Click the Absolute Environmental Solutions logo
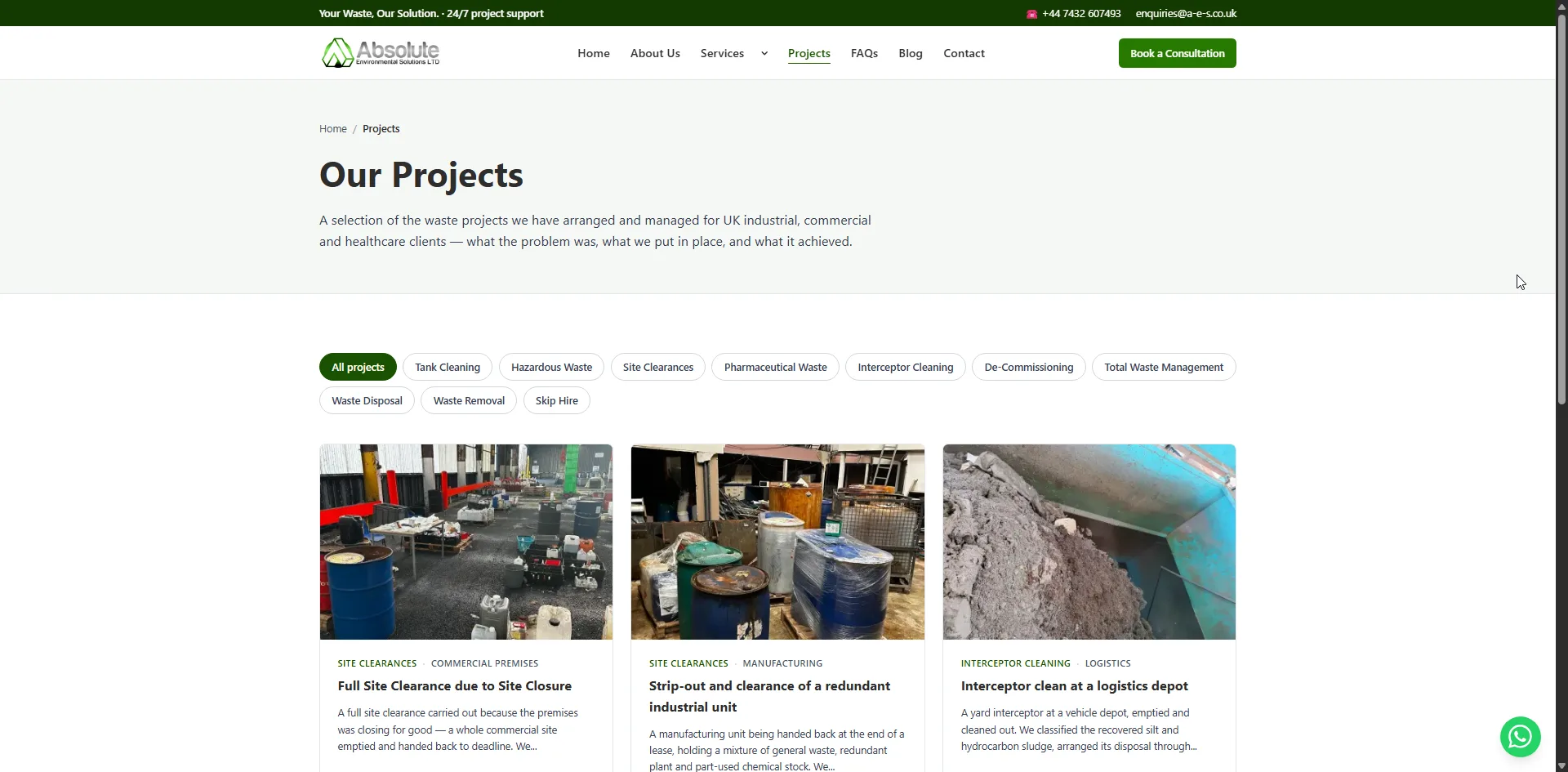The width and height of the screenshot is (1568, 772). tap(381, 53)
